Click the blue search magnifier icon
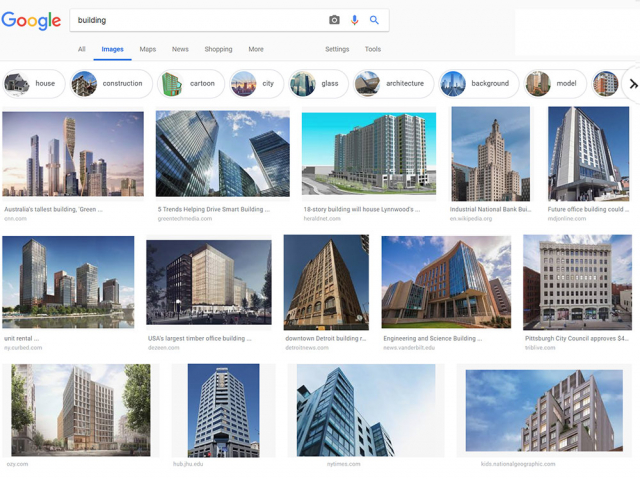The height and width of the screenshot is (479, 640). (x=374, y=20)
